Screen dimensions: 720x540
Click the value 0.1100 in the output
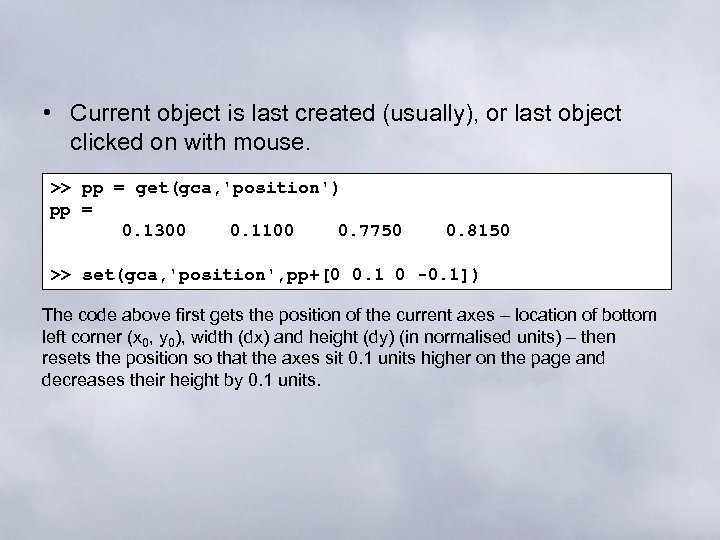[261, 231]
